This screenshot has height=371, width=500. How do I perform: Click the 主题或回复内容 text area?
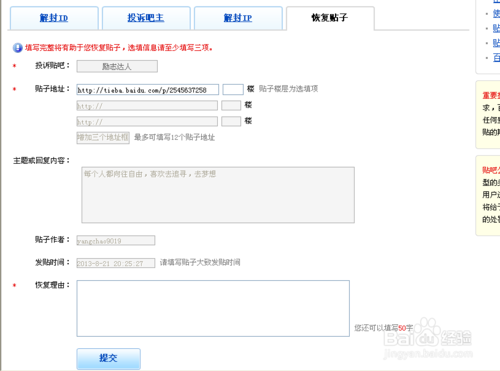[x=218, y=195]
